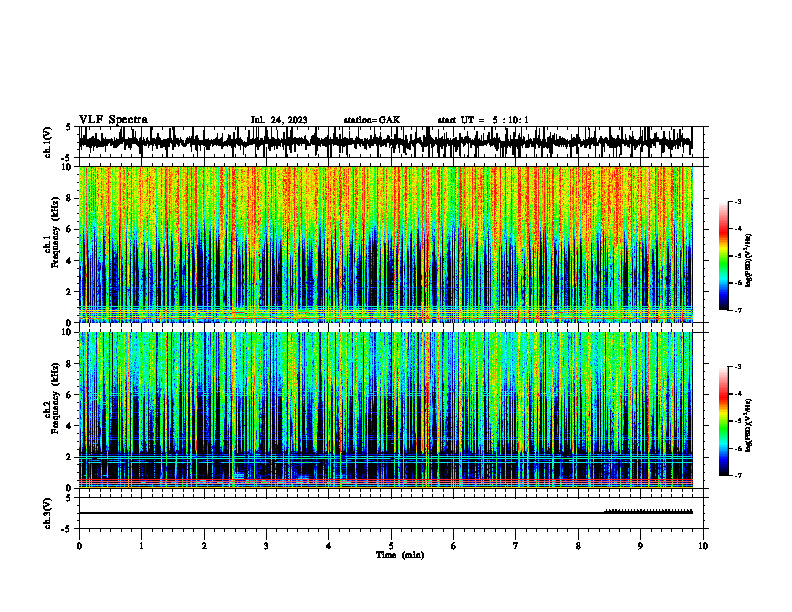
Task: Click the ch.3 voltage trace panel
Action: (385, 513)
